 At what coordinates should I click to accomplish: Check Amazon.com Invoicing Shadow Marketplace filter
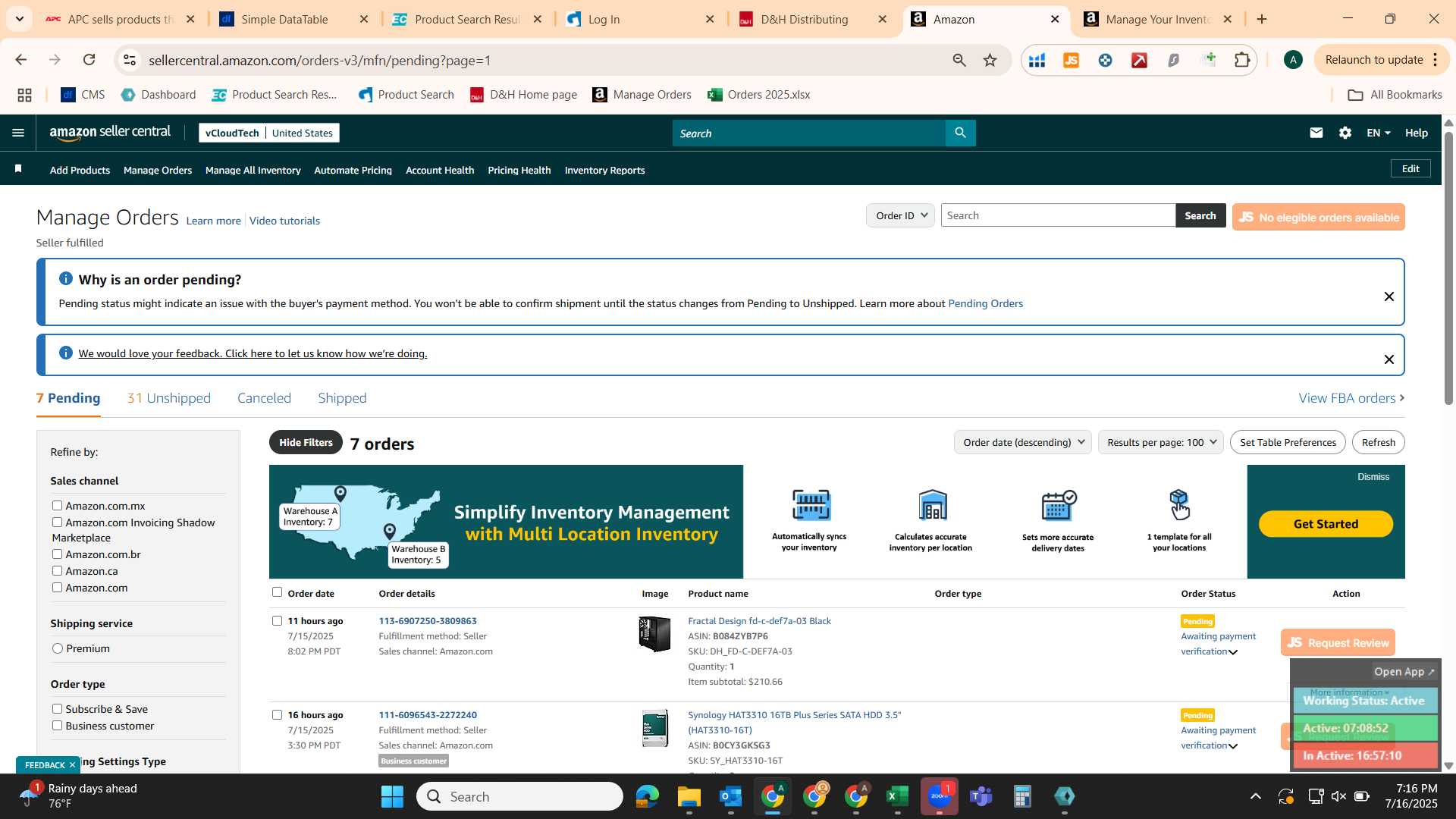(x=57, y=522)
